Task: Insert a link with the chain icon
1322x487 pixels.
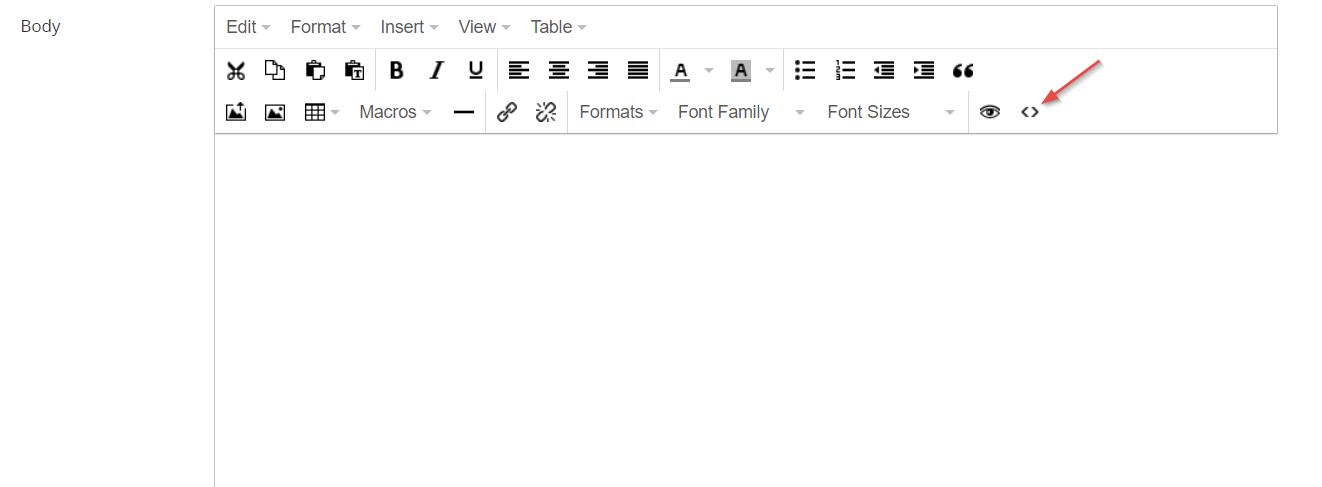Action: 507,112
